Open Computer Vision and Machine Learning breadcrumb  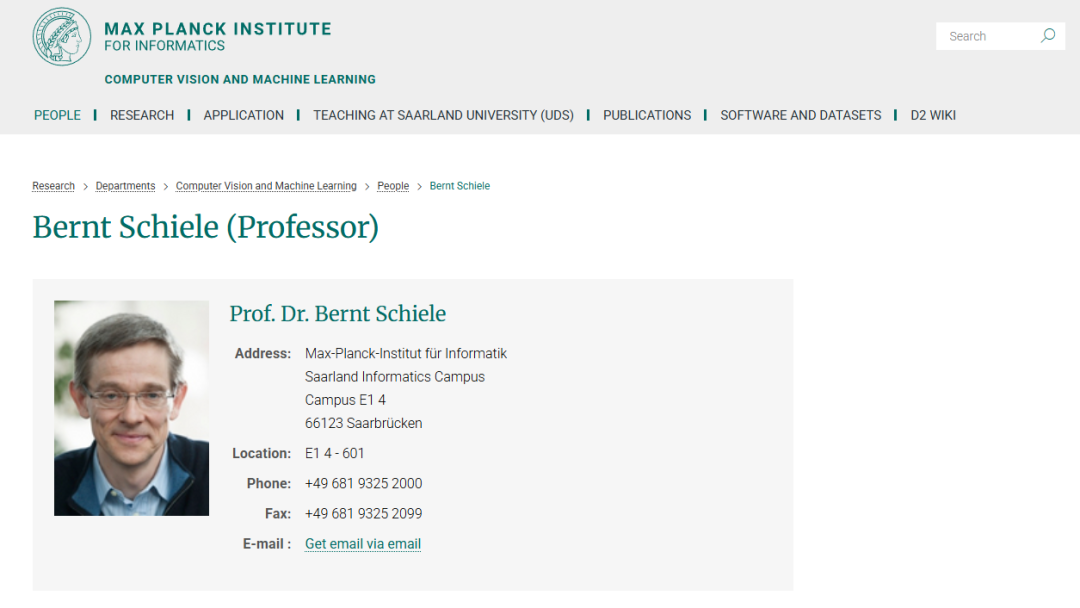[x=266, y=186]
